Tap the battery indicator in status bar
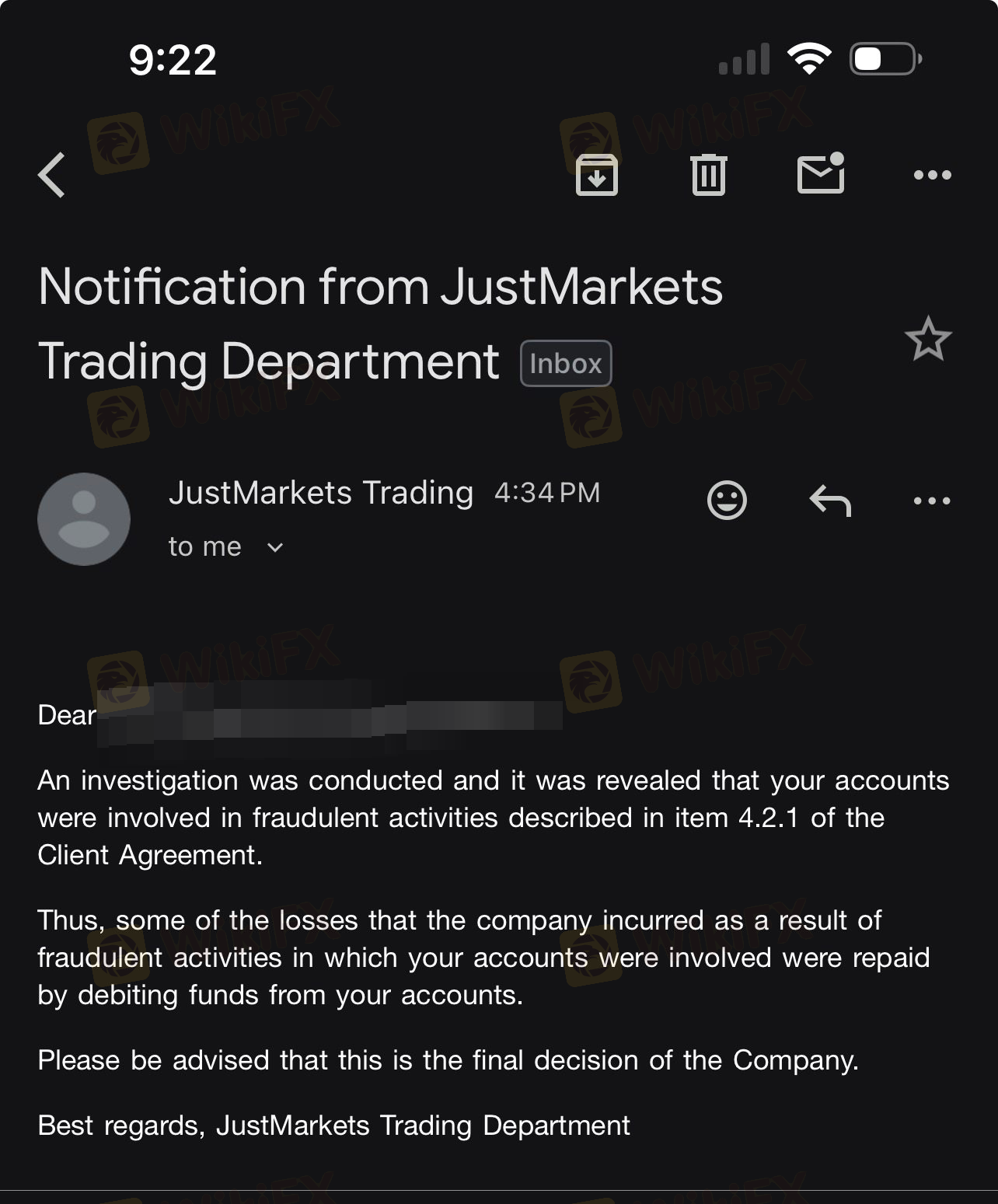998x1204 pixels. pos(886,59)
